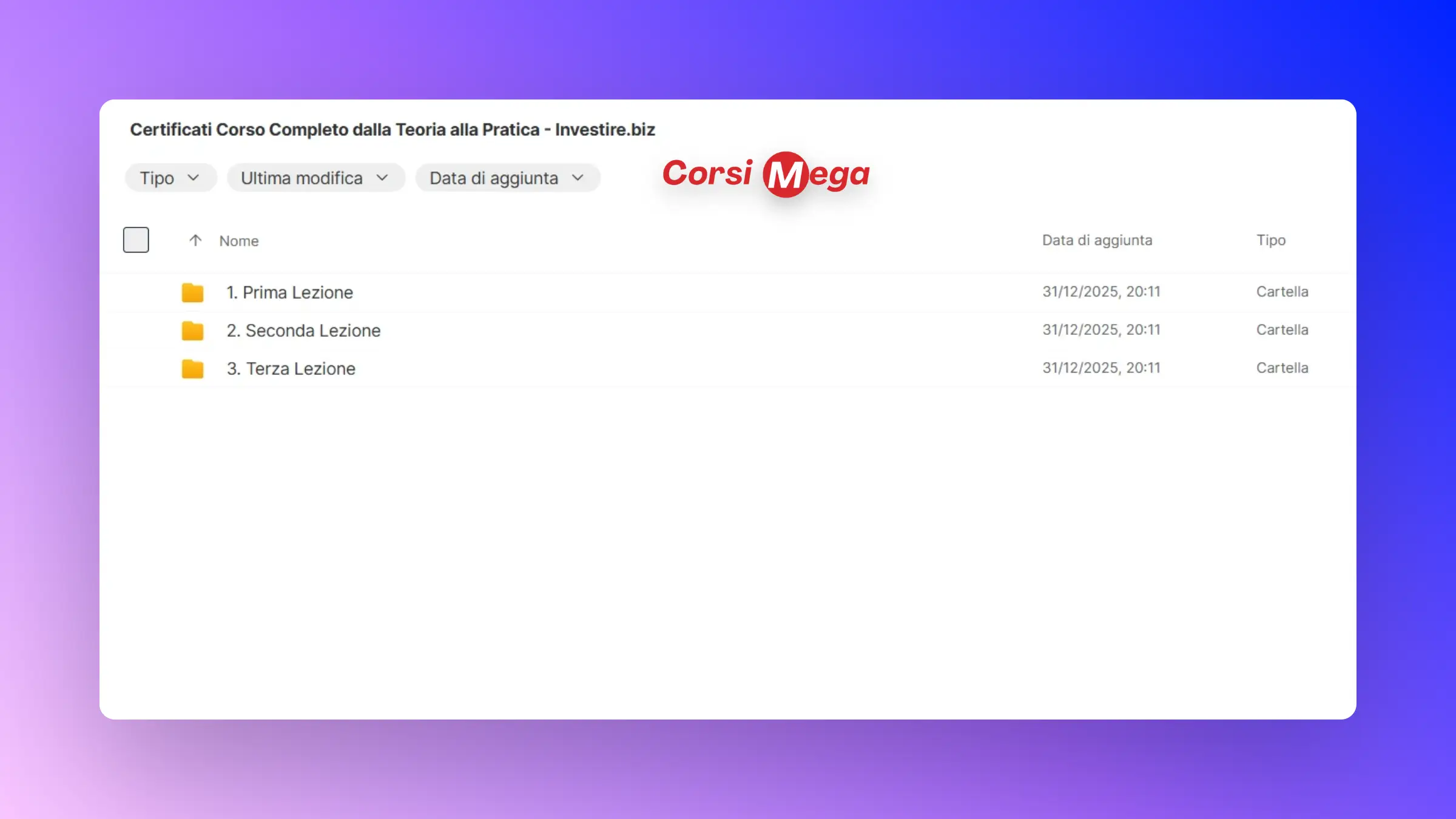Open the Tipo filter dropdown

[170, 178]
